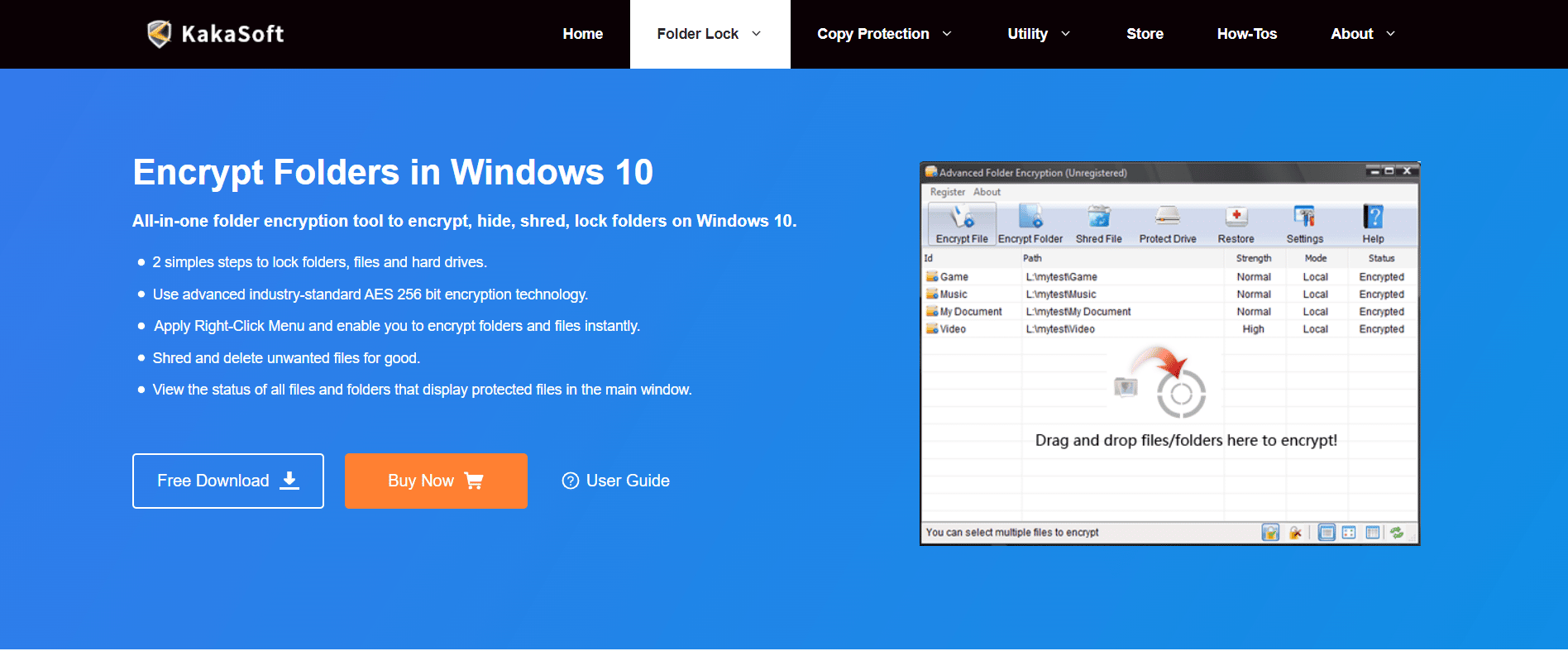Viewport: 1568px width, 651px height.
Task: Click the KakaSoft shield logo icon
Action: pos(159,34)
